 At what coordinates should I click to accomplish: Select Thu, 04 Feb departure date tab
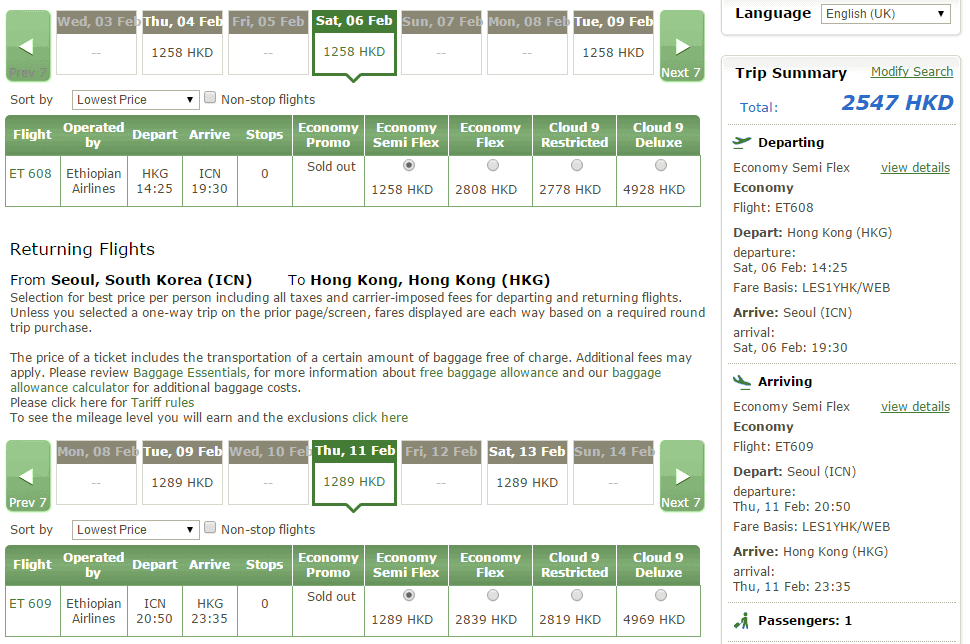point(182,43)
